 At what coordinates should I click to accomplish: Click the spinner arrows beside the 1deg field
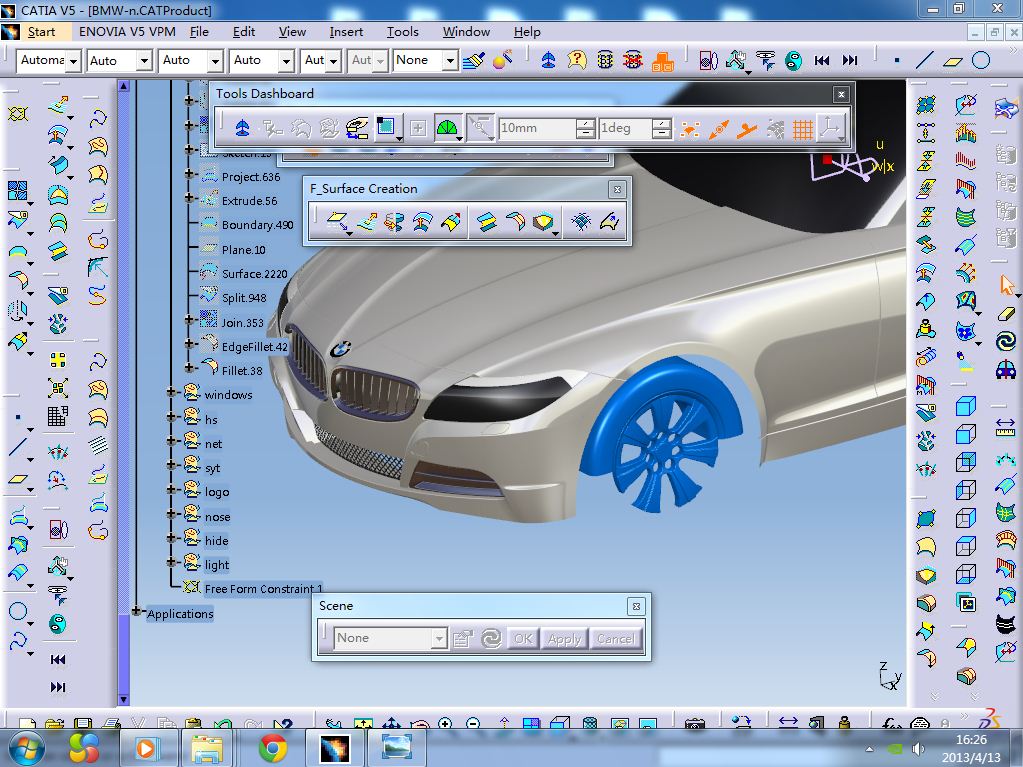(x=662, y=128)
